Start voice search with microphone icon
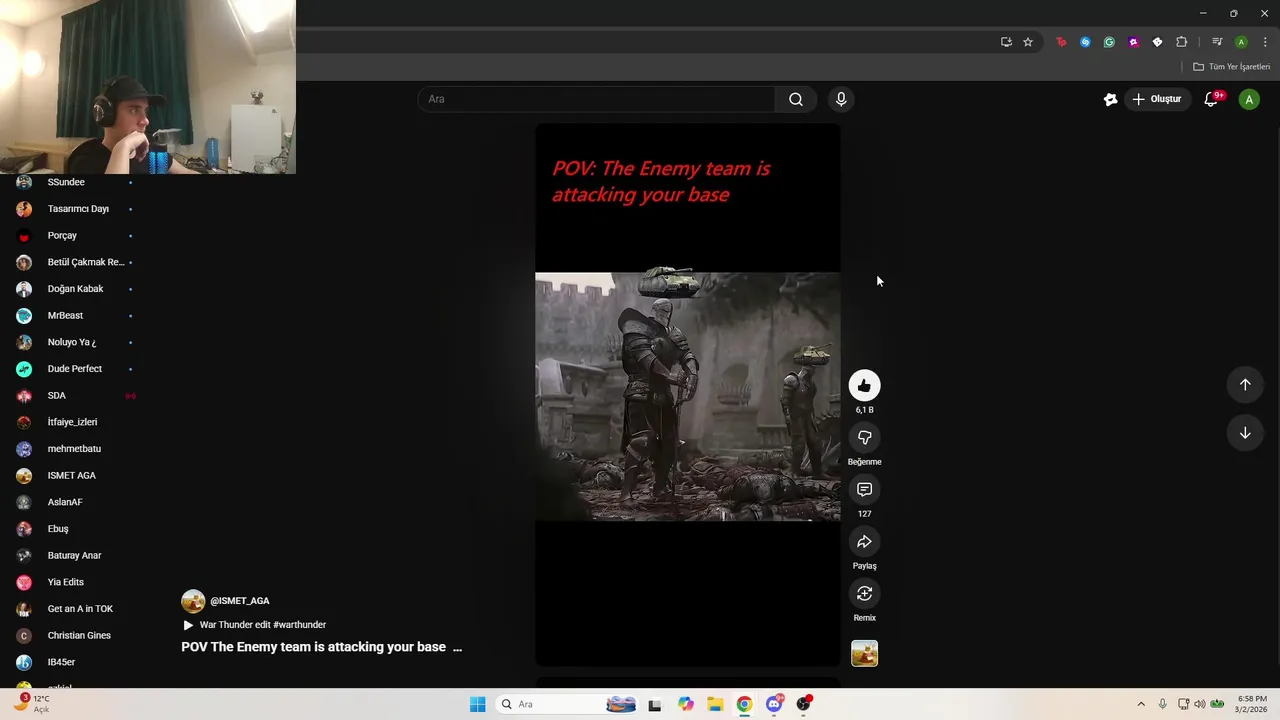This screenshot has width=1280, height=720. coord(841,99)
